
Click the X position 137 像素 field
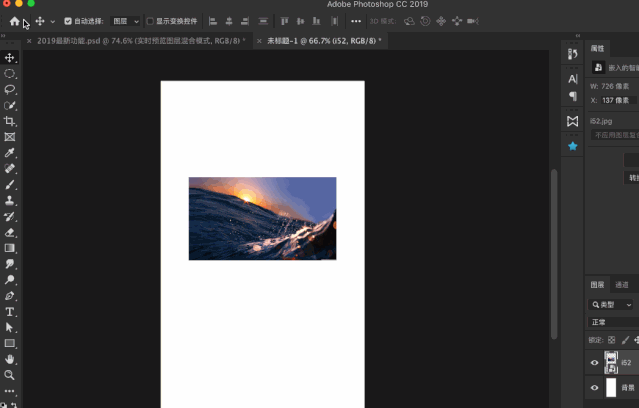[619, 100]
